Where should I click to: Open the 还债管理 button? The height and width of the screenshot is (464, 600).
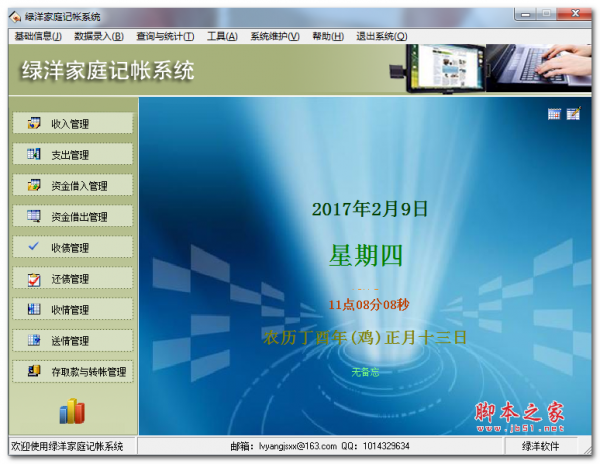[x=73, y=278]
